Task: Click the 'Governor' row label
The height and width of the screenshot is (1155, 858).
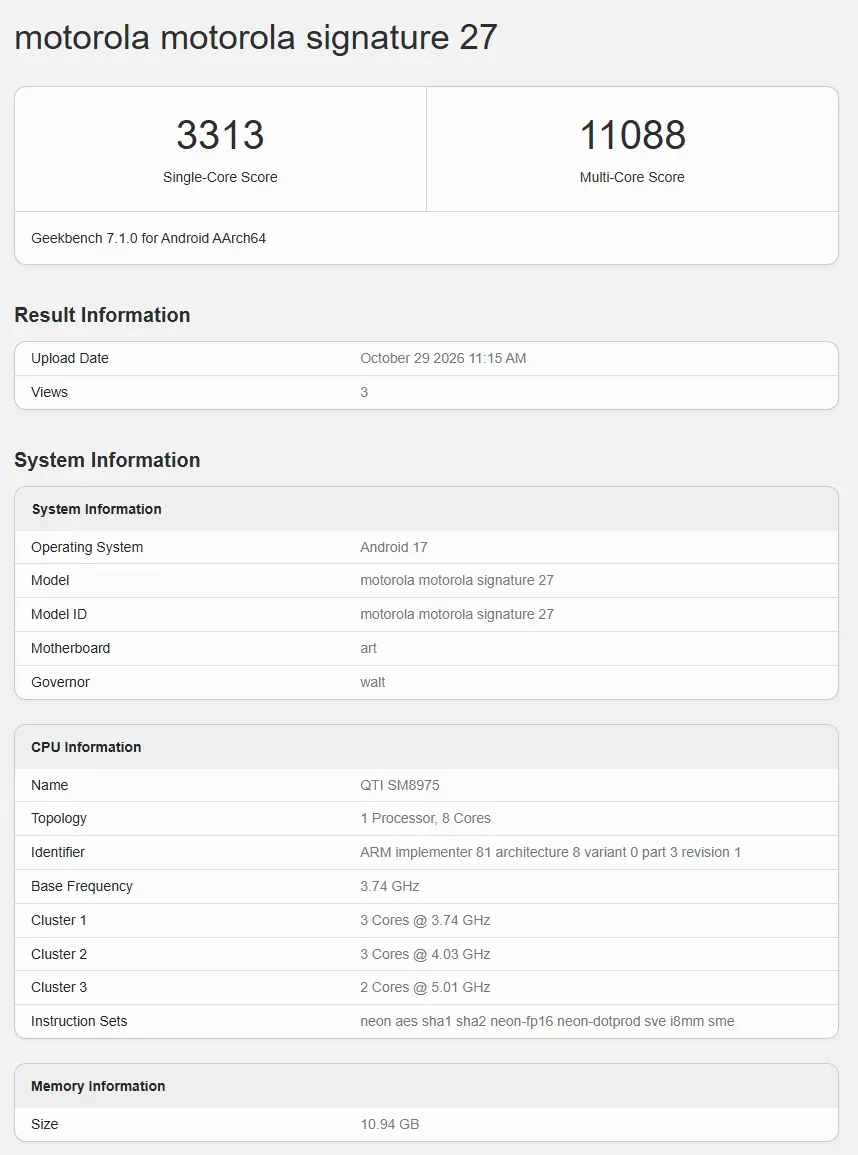Action: [60, 682]
